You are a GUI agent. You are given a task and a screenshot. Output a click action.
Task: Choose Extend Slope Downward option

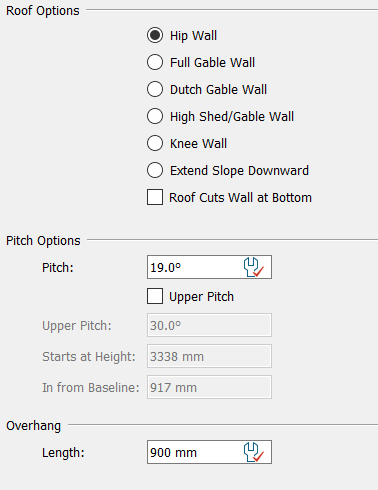(x=155, y=170)
